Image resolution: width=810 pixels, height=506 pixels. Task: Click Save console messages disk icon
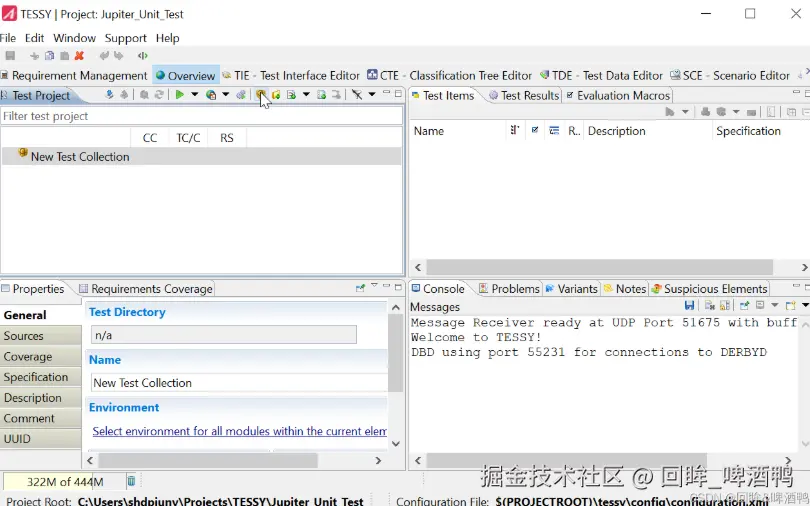(689, 306)
